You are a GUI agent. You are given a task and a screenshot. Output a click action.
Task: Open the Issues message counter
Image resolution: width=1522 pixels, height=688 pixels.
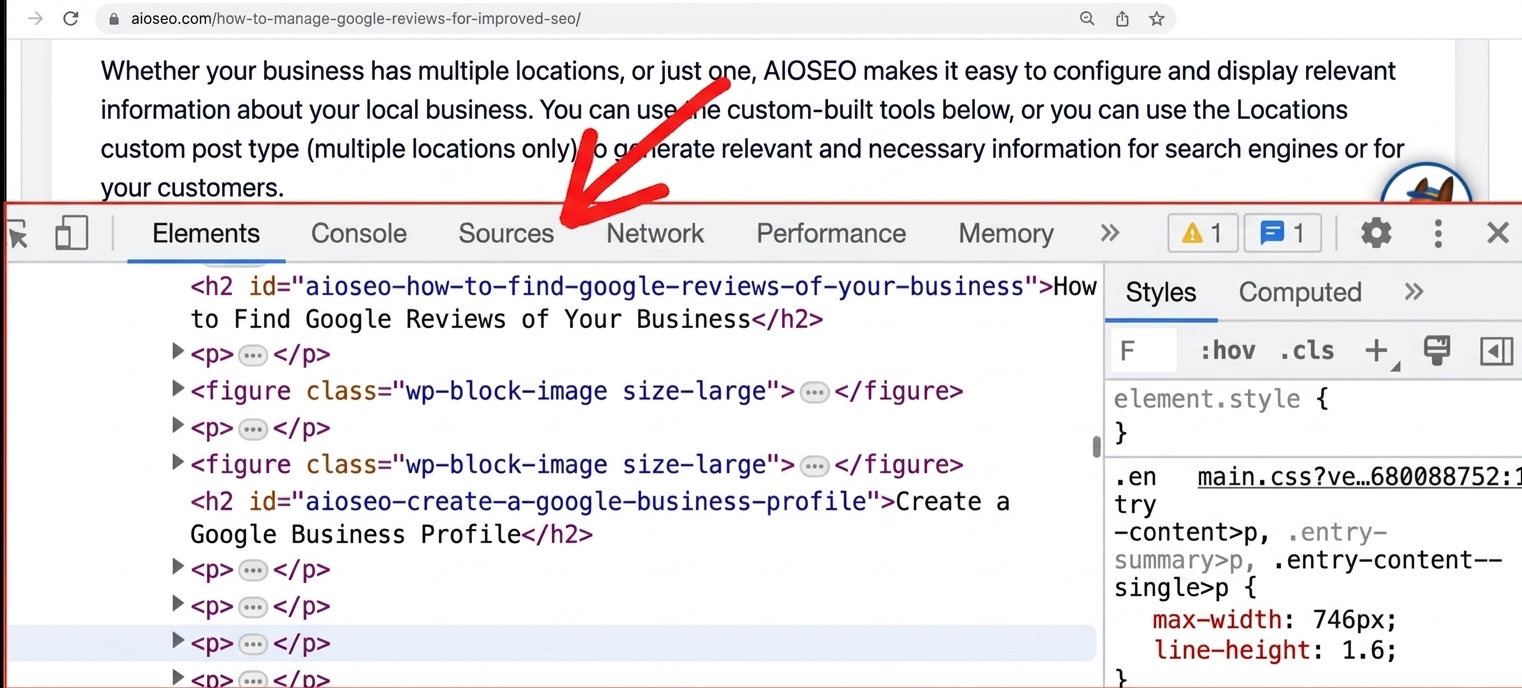(x=1282, y=233)
